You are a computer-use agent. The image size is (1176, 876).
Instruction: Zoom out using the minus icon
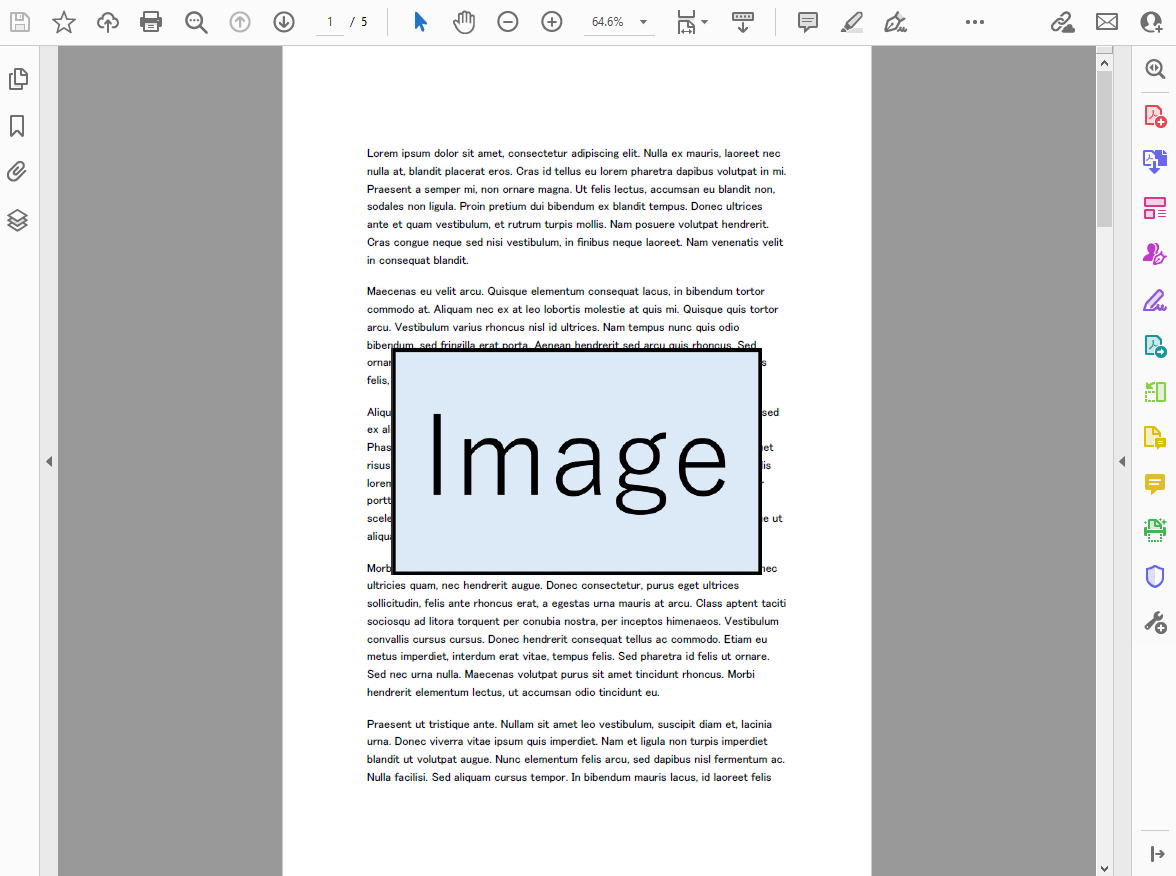point(507,21)
